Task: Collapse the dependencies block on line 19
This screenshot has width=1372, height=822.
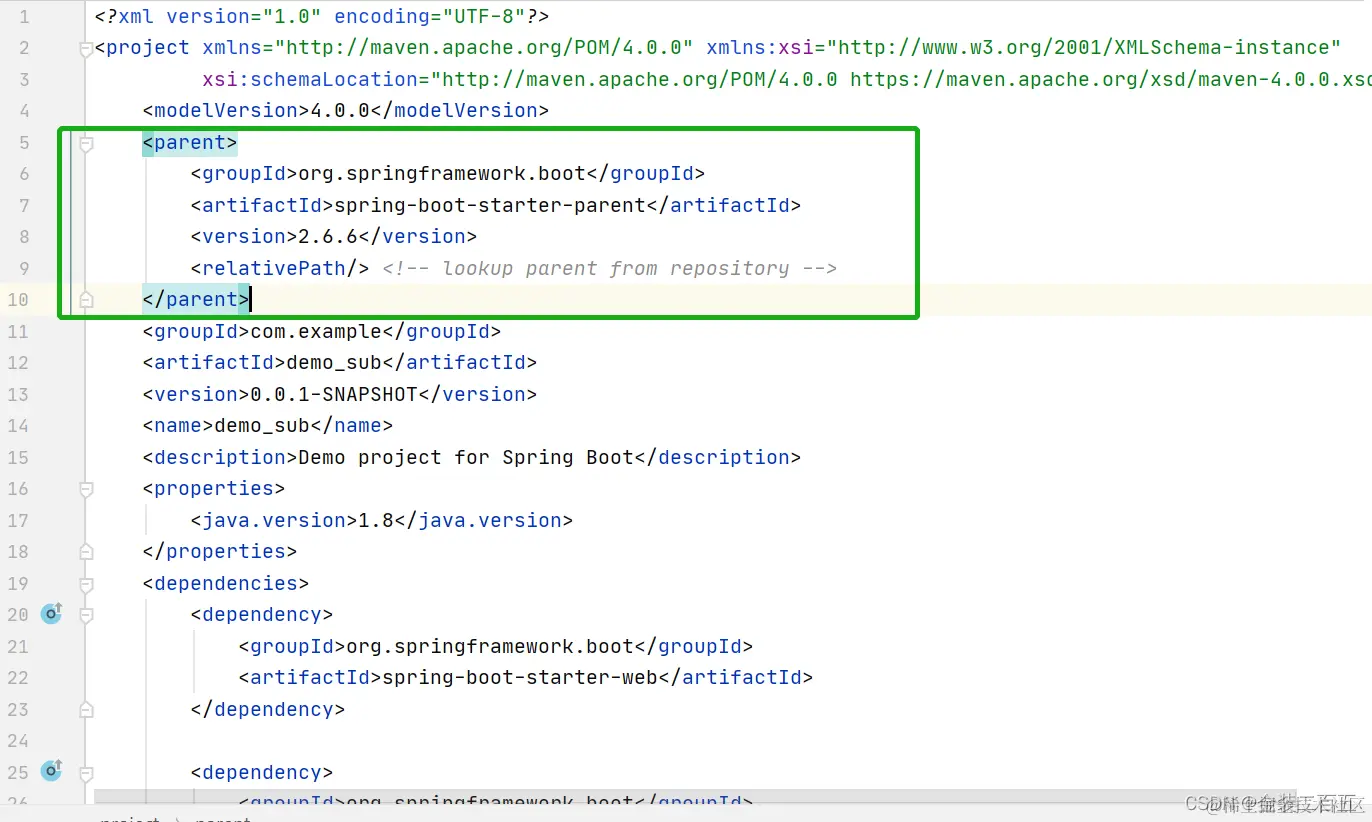Action: (x=86, y=583)
